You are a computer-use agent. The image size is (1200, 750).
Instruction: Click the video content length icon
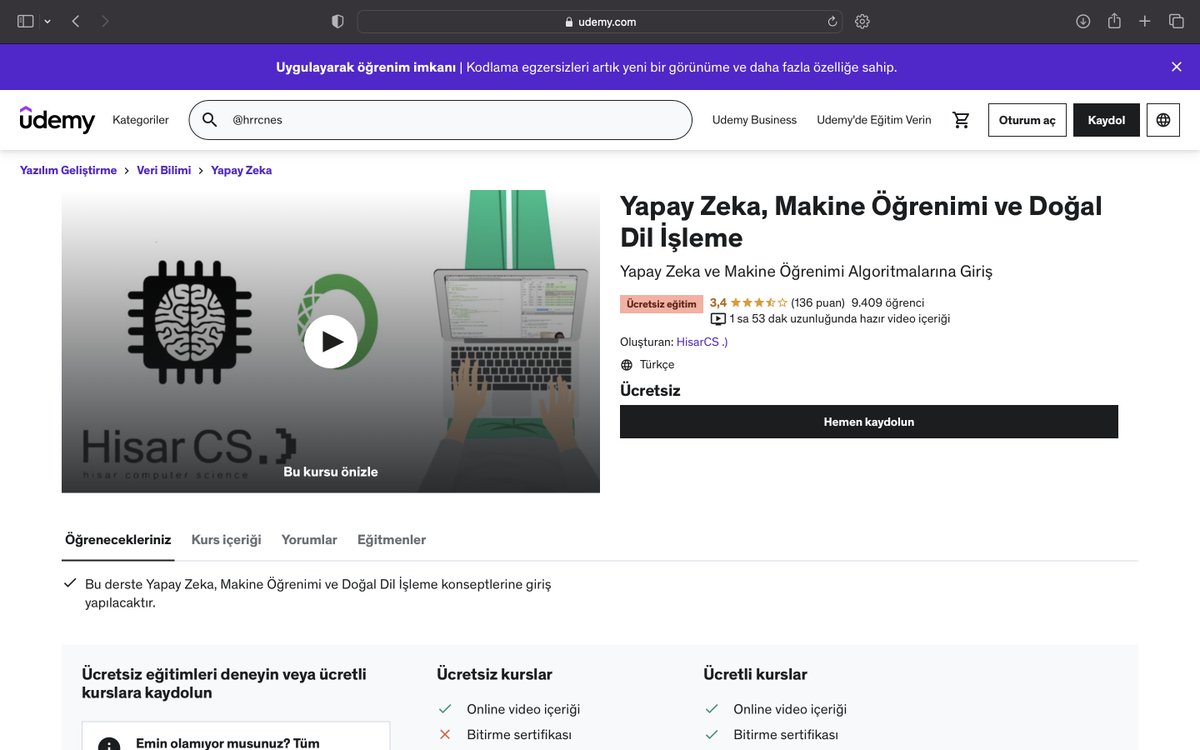718,319
